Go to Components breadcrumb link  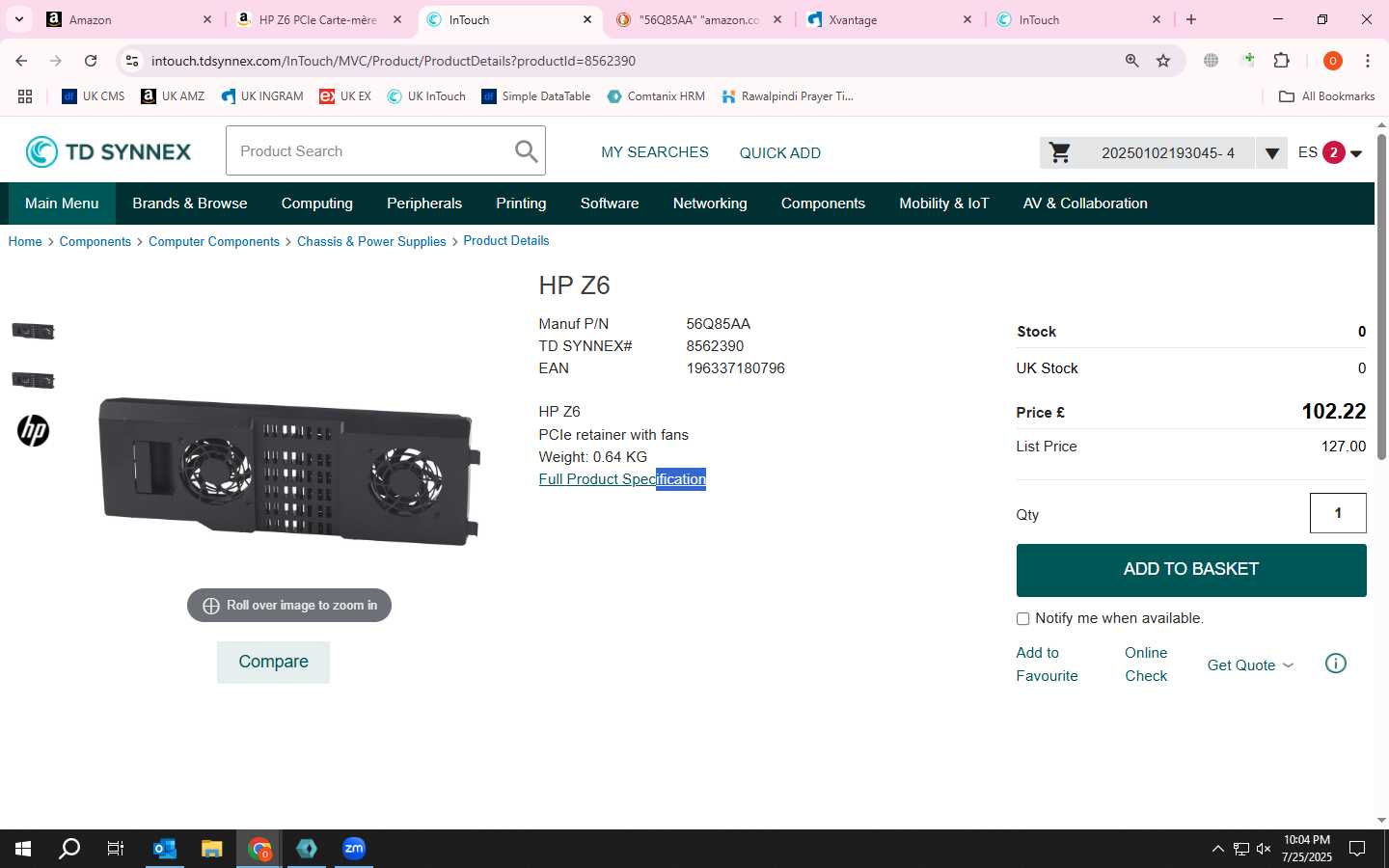click(95, 242)
